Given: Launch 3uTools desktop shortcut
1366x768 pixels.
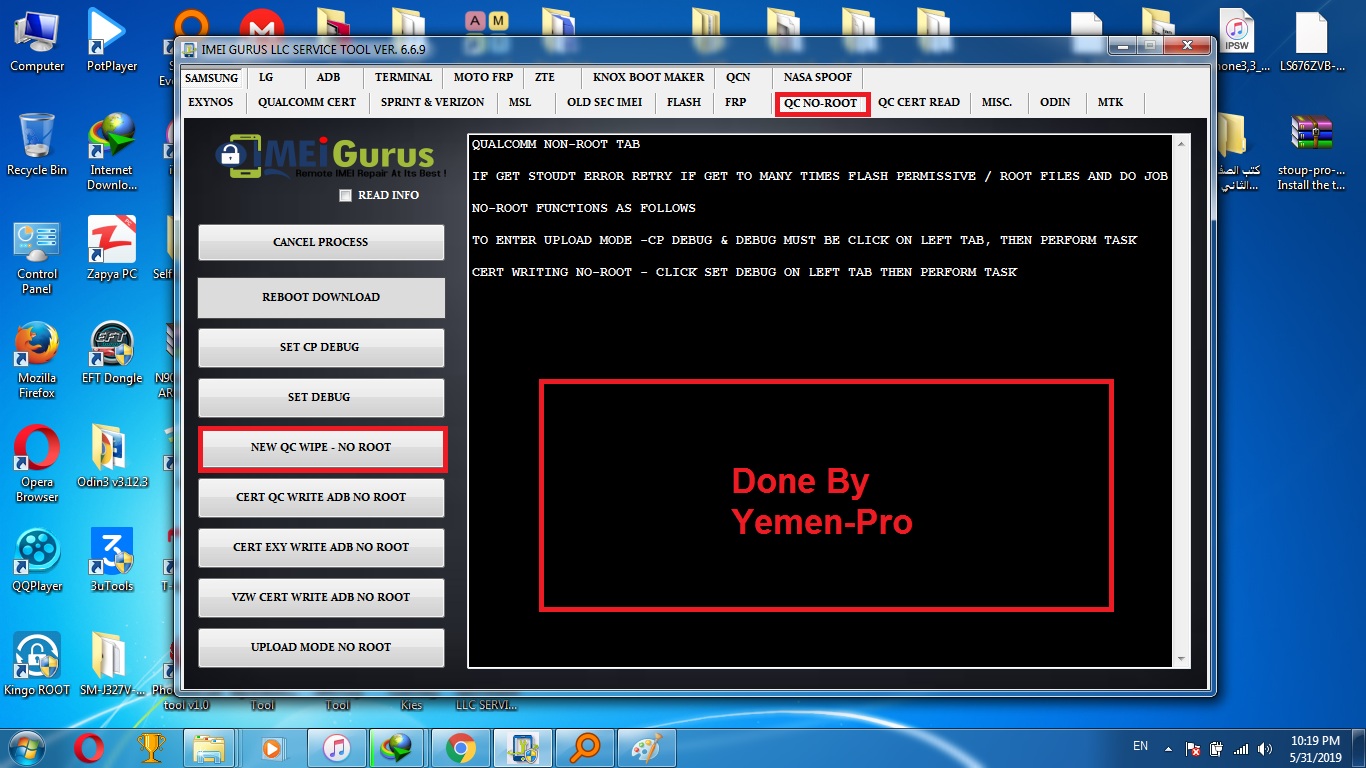Looking at the screenshot, I should 112,562.
